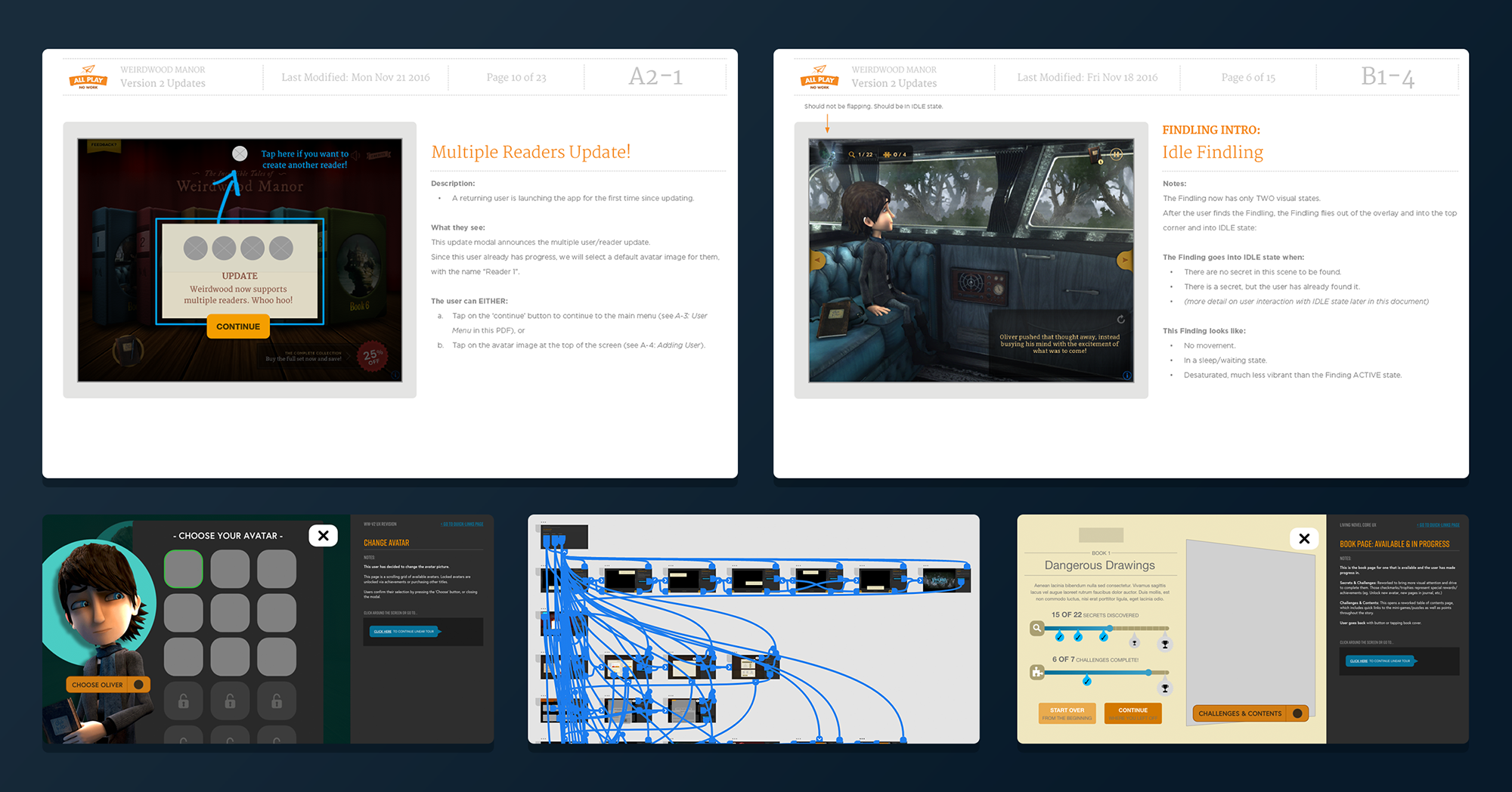The image size is (1512, 792).
Task: Go to next page with right arrow tab
Action: tap(1125, 260)
